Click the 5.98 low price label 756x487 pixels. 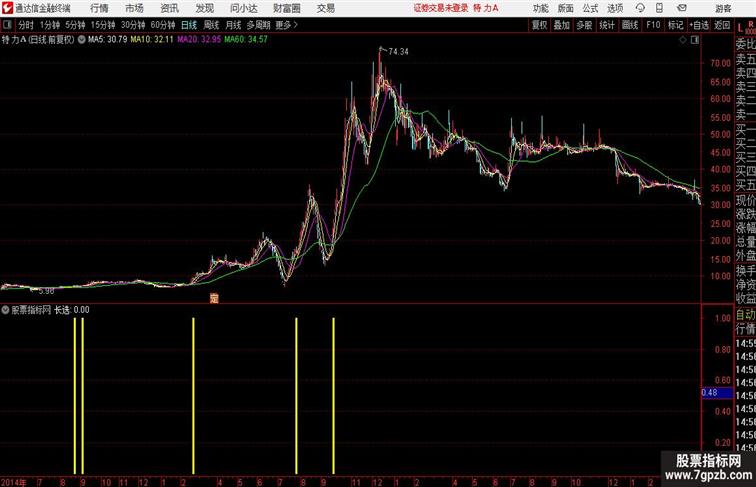point(46,291)
